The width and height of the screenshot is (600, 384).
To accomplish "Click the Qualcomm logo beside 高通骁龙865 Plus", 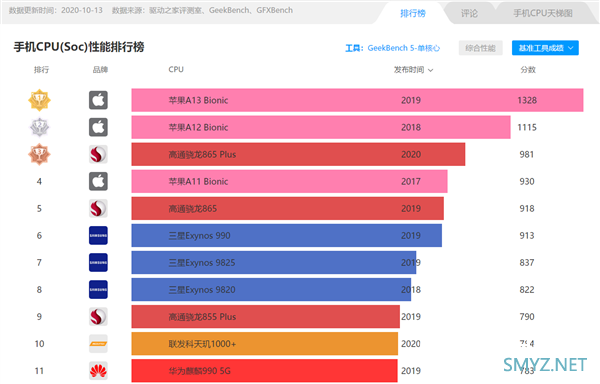I will tap(98, 154).
